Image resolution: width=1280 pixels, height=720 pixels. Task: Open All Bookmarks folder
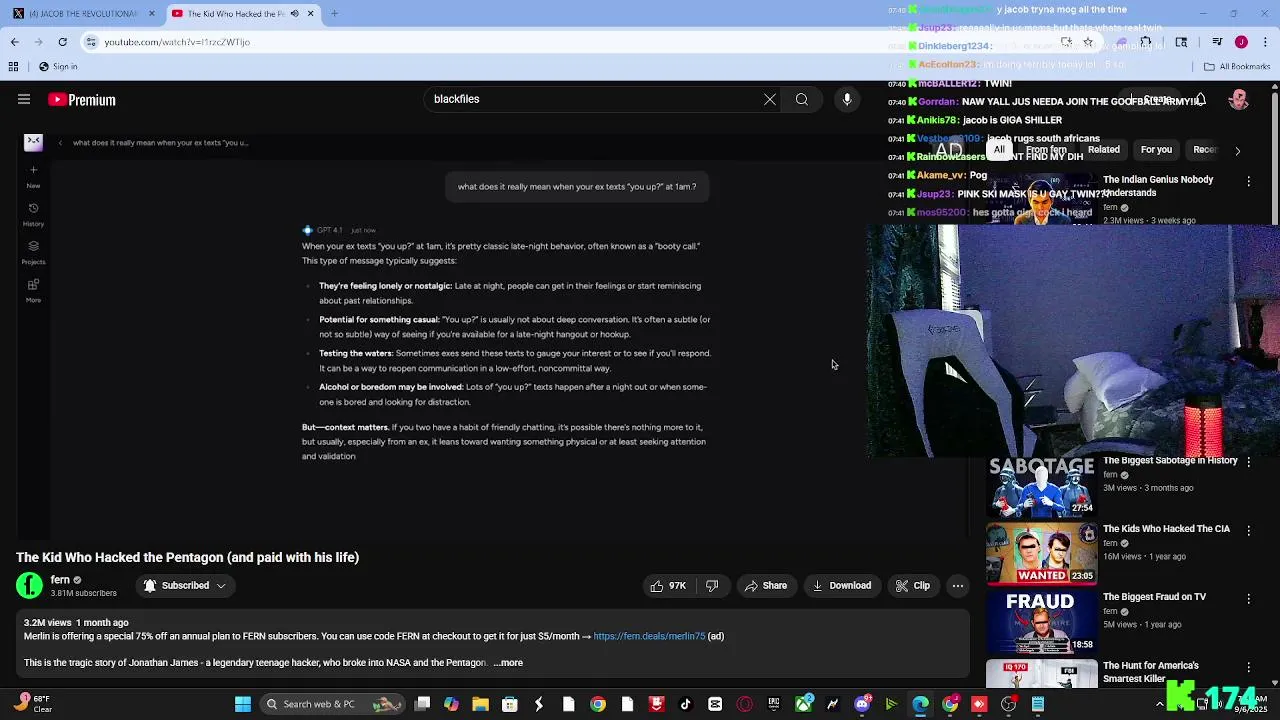tap(1237, 66)
